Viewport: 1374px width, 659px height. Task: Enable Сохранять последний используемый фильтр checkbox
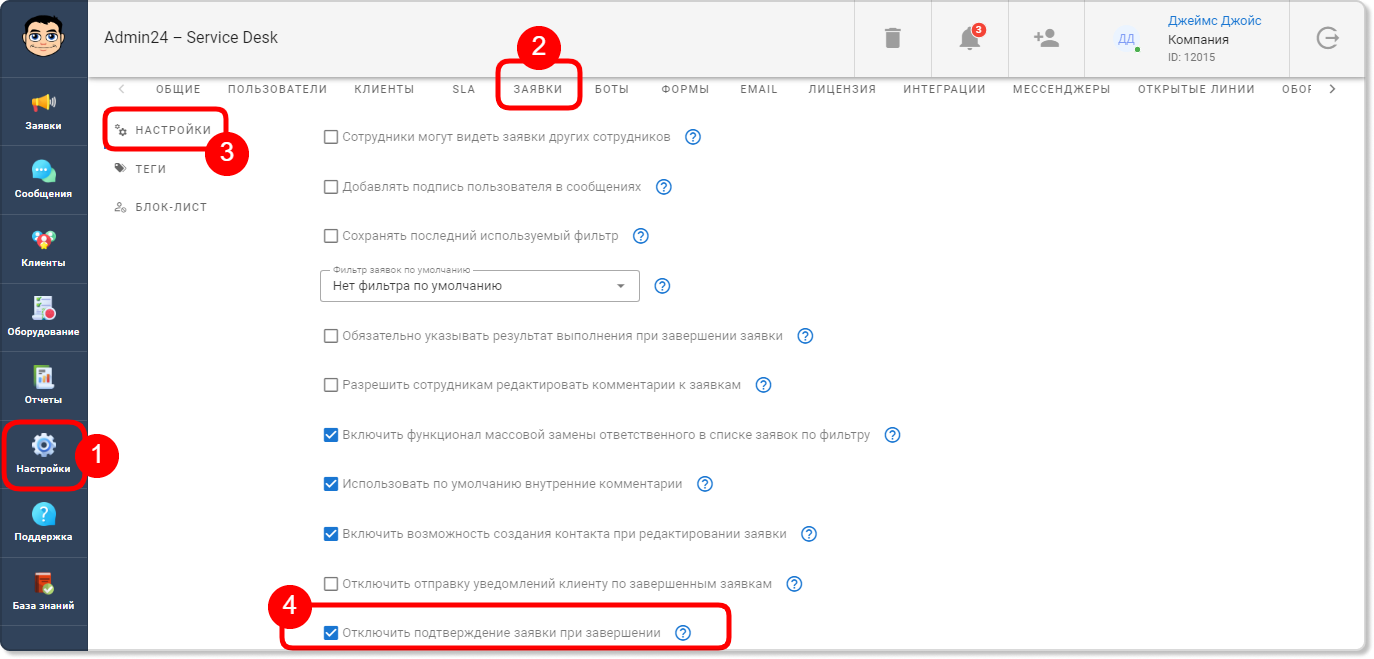[331, 236]
